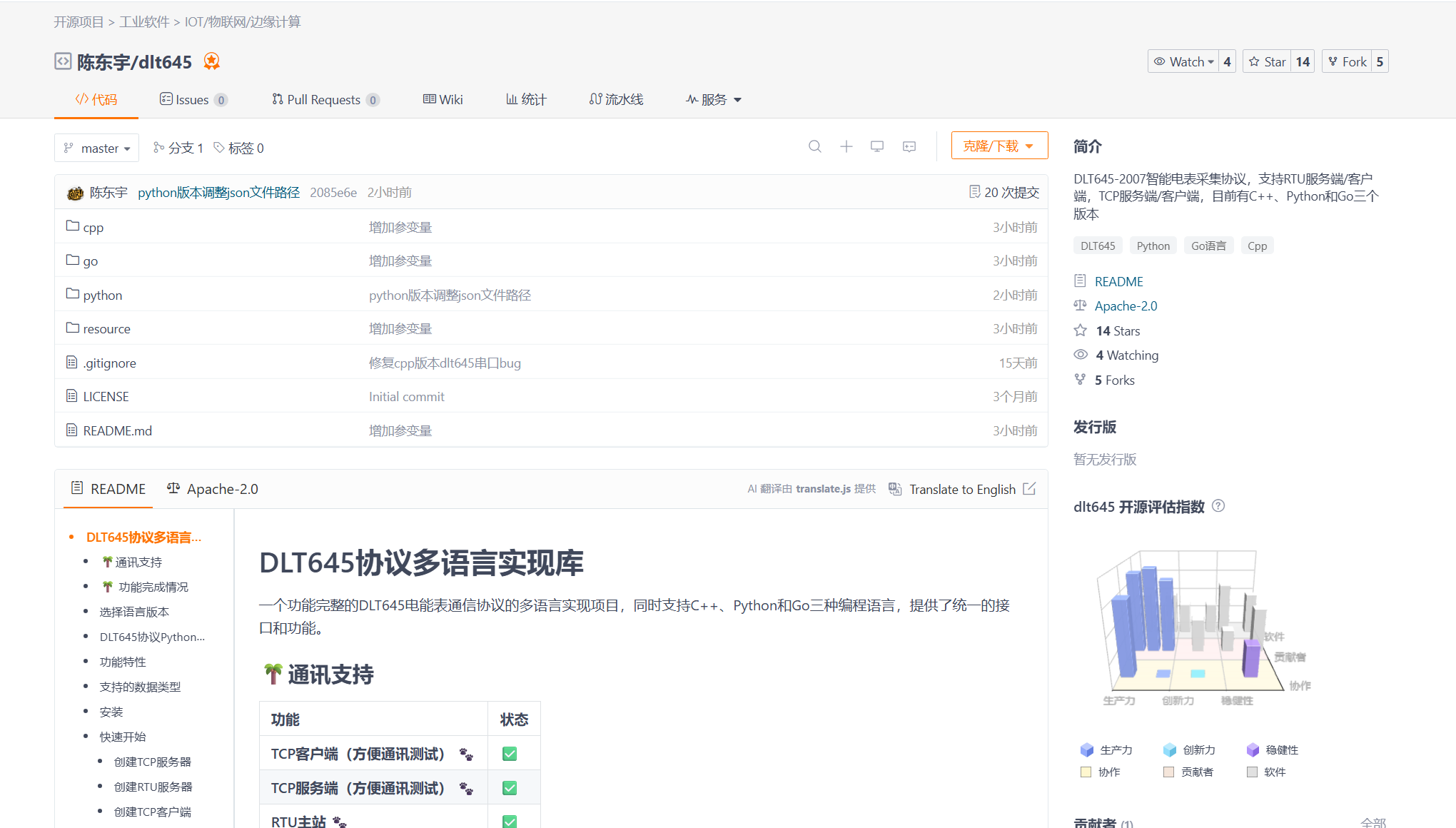Click the green checkmark for TCP客户端 status
The width and height of the screenshot is (1456, 828).
[510, 753]
